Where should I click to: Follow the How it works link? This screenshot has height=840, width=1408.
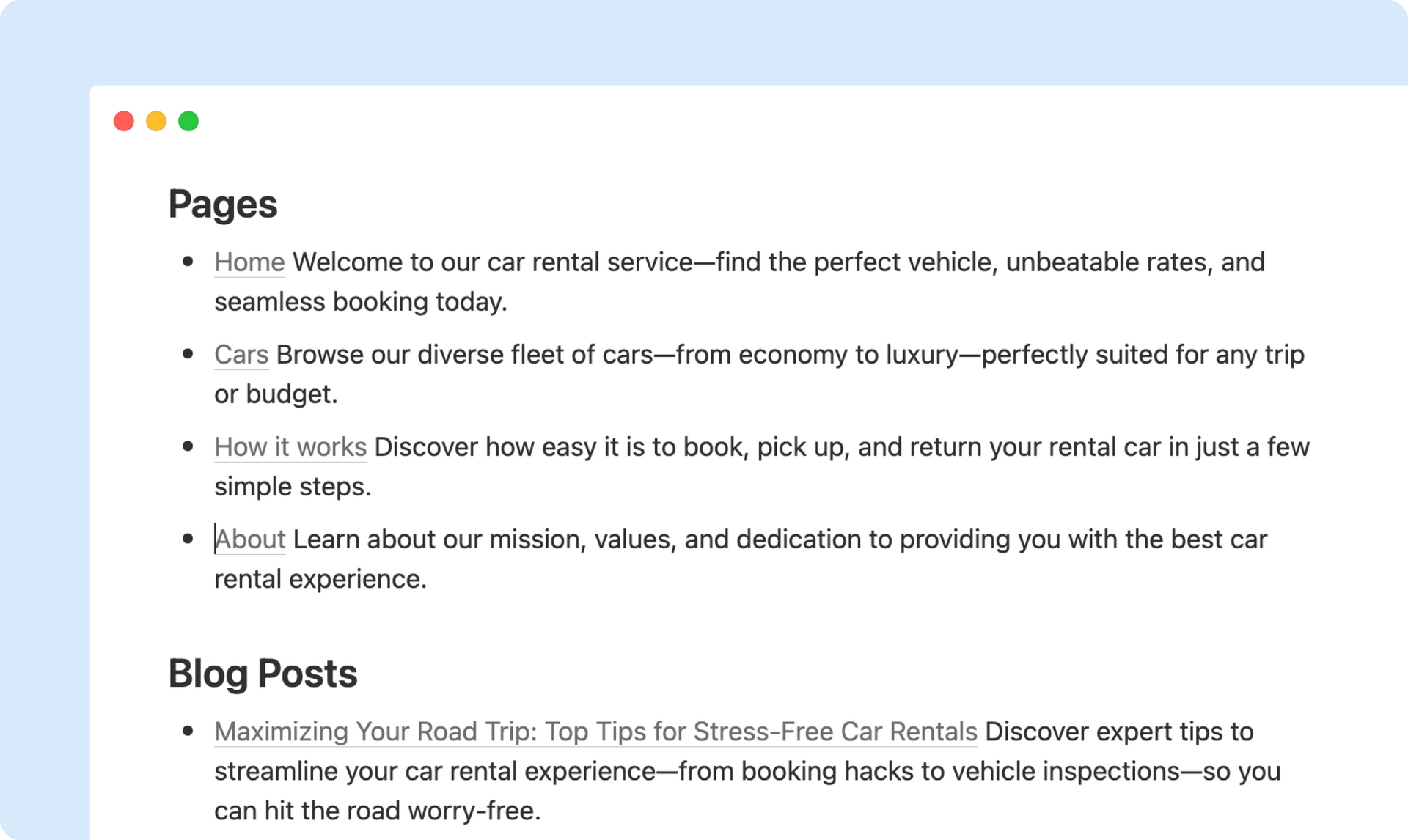tap(290, 447)
